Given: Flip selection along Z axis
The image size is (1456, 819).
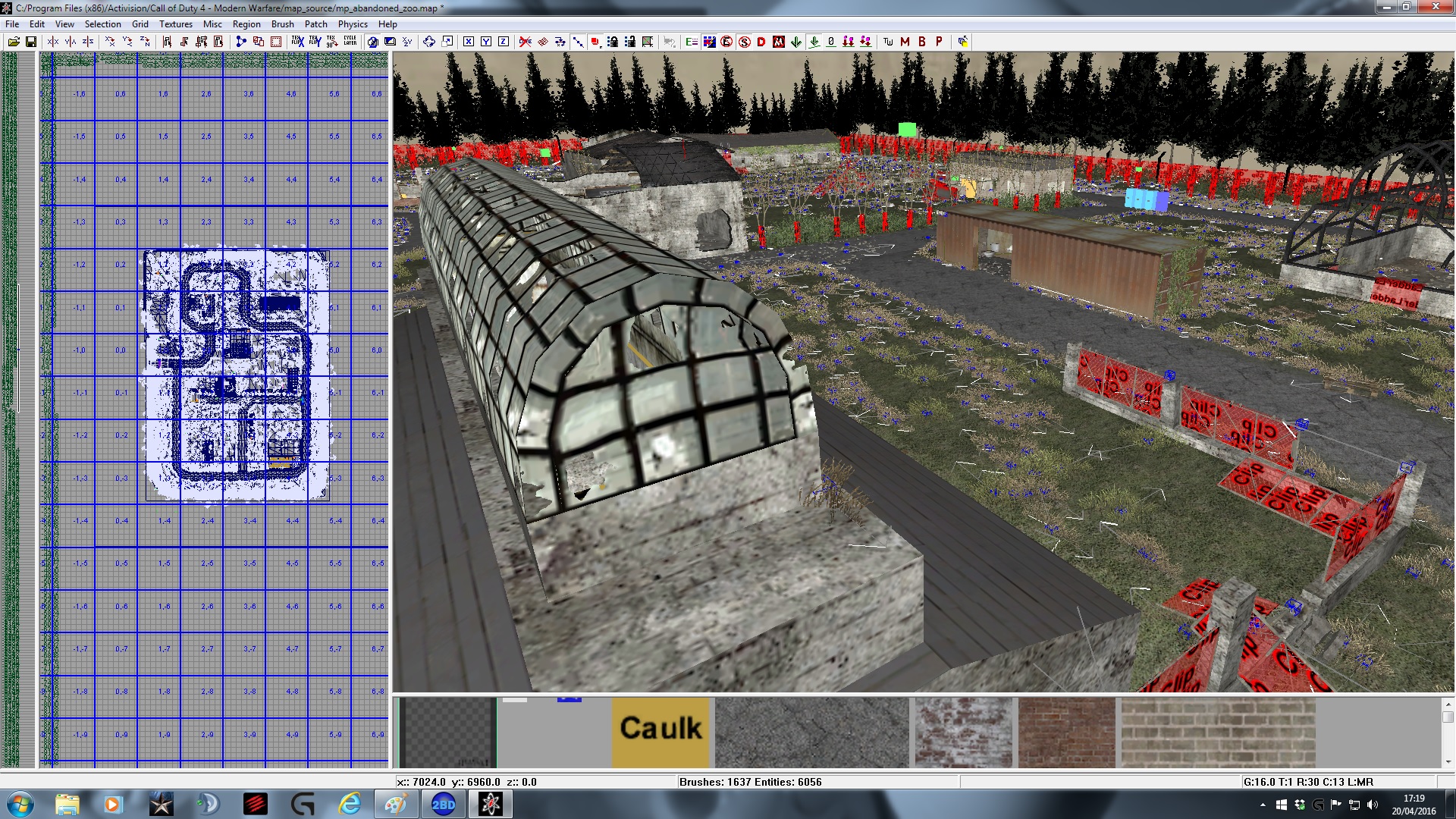Looking at the screenshot, I should [x=88, y=42].
